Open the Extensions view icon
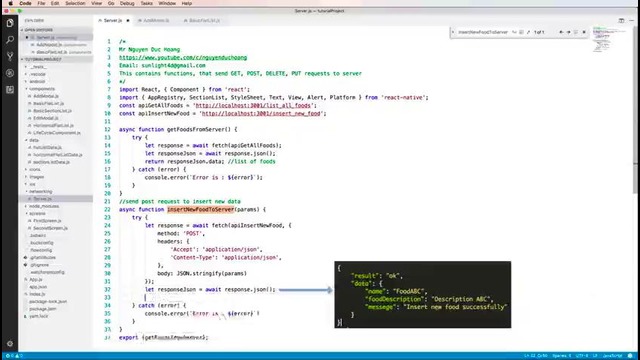Viewport: 640px width, 360px height. (10, 89)
